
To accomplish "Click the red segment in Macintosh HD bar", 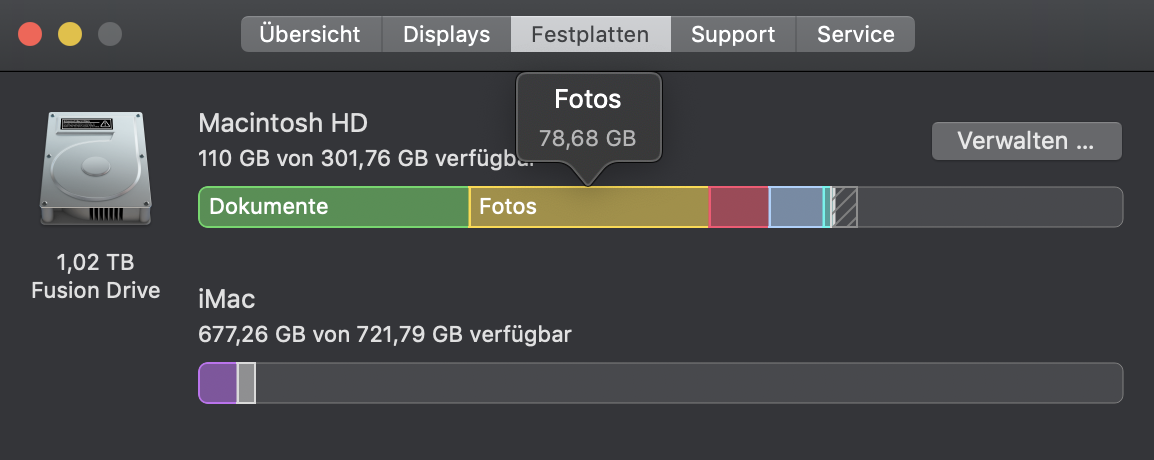I will click(x=739, y=207).
